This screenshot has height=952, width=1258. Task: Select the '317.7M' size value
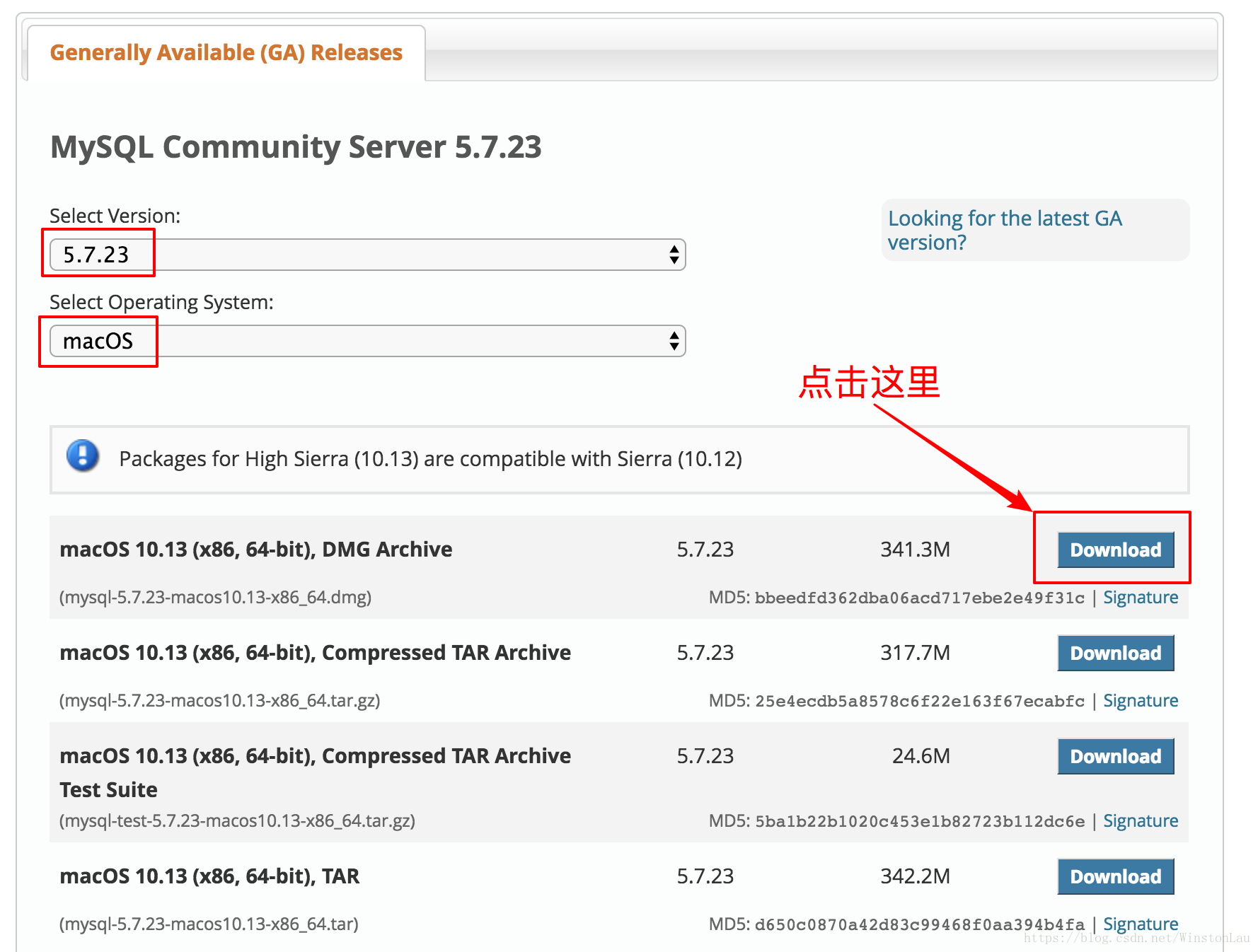915,653
